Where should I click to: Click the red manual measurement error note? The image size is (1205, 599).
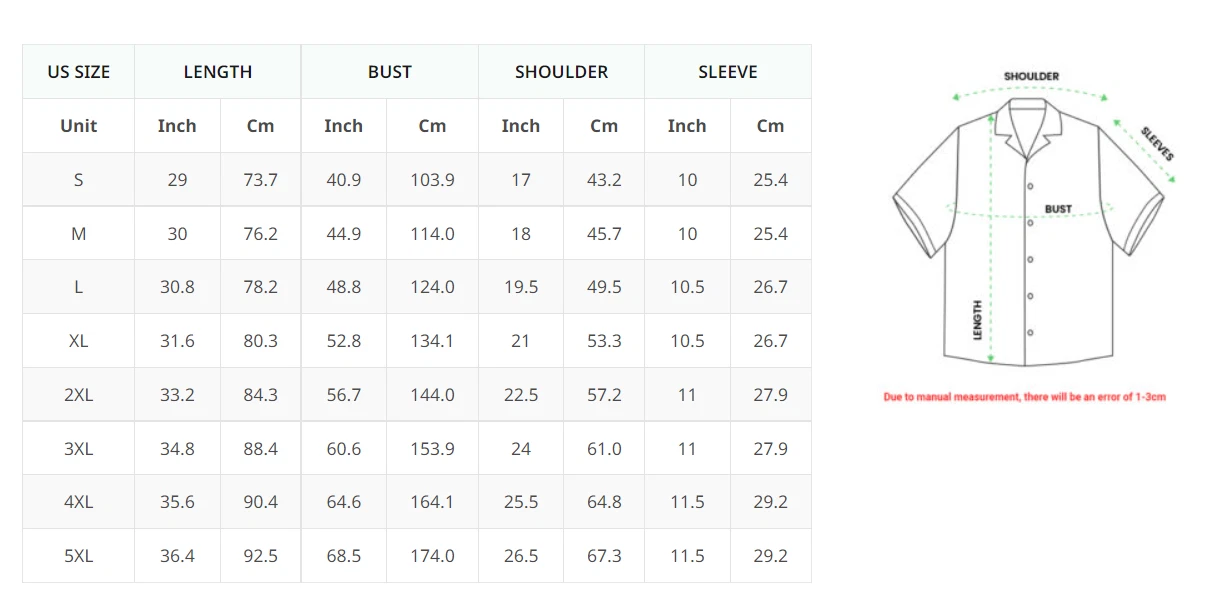[1024, 397]
